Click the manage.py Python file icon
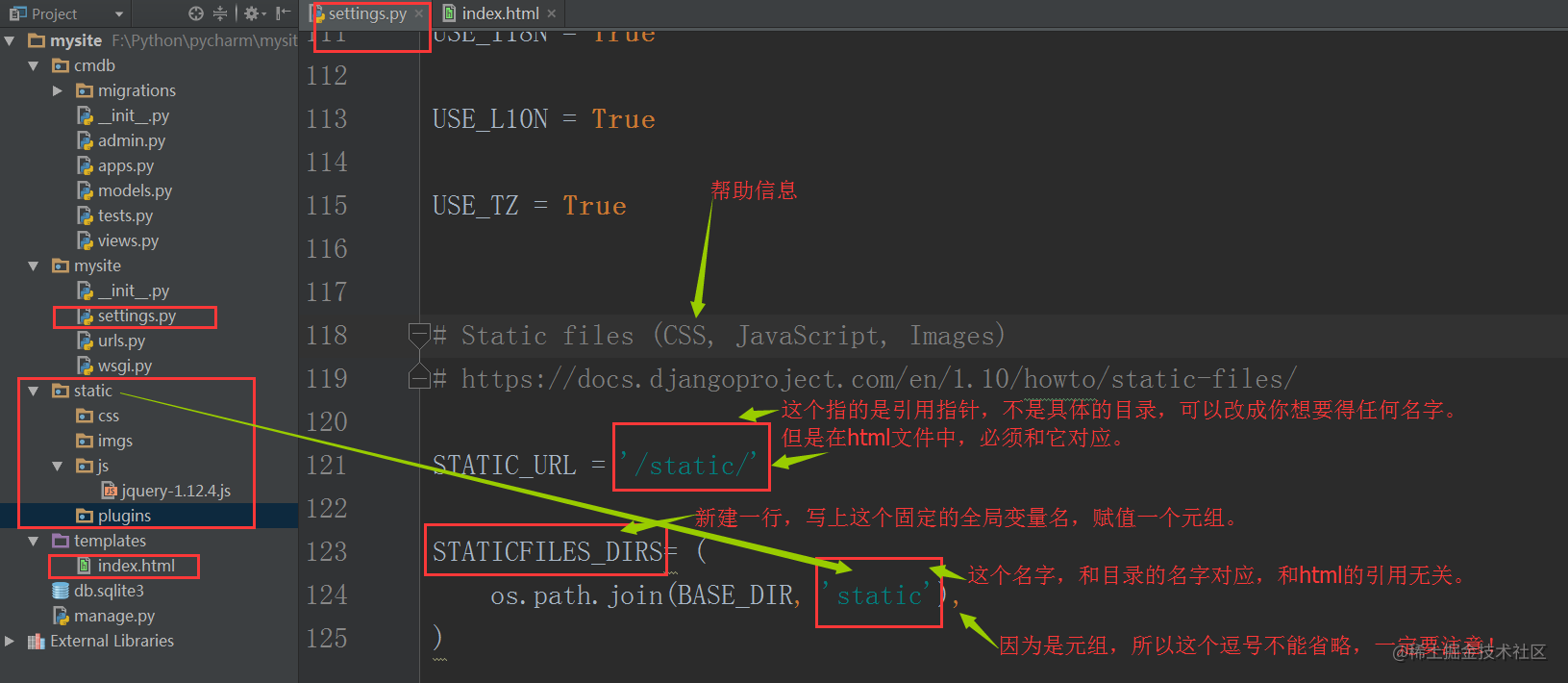This screenshot has height=683, width=1568. coord(61,616)
